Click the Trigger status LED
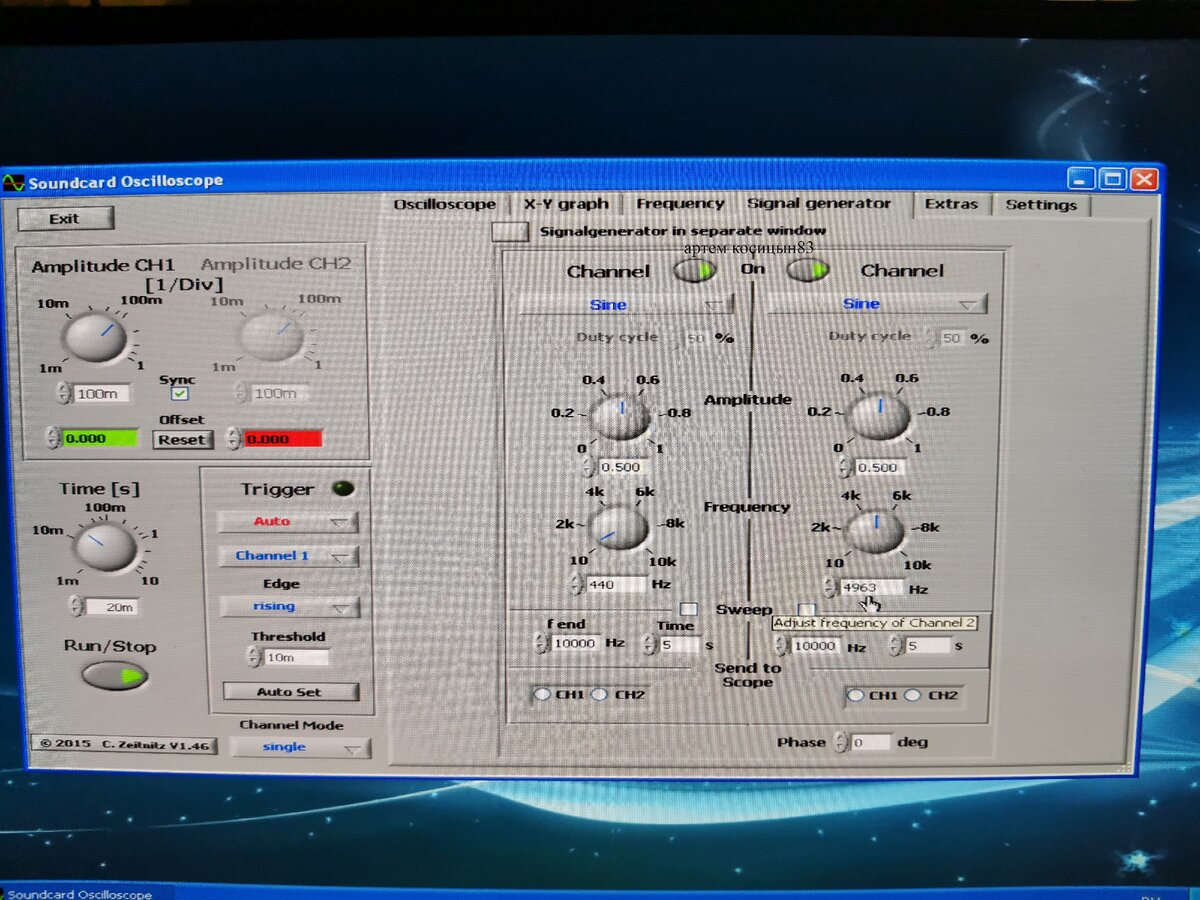Screen dimensions: 1200x900 coord(343,489)
